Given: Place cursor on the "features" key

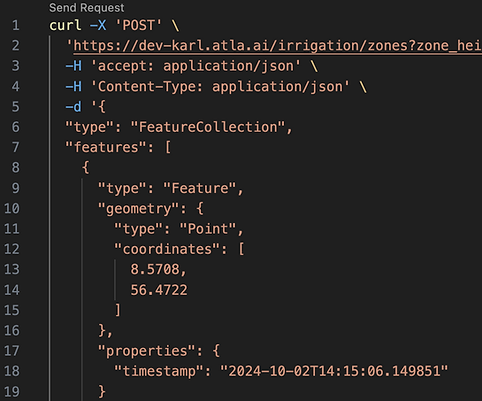Looking at the screenshot, I should [x=106, y=147].
